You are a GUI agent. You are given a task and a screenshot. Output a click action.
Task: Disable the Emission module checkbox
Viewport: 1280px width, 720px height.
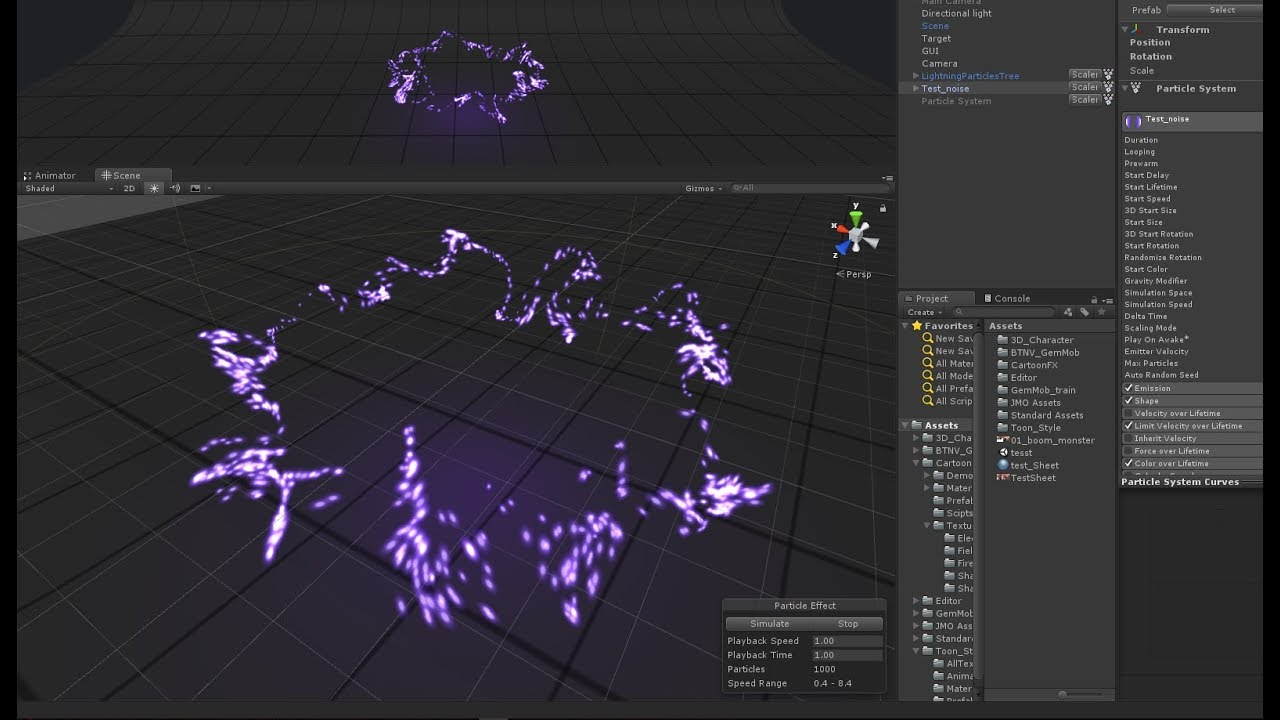pyautogui.click(x=1128, y=388)
